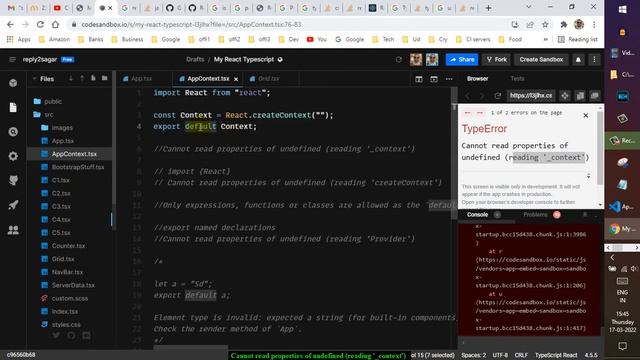The height and width of the screenshot is (360, 640).
Task: Collapse the Files panel chevron
Action: click(x=34, y=78)
